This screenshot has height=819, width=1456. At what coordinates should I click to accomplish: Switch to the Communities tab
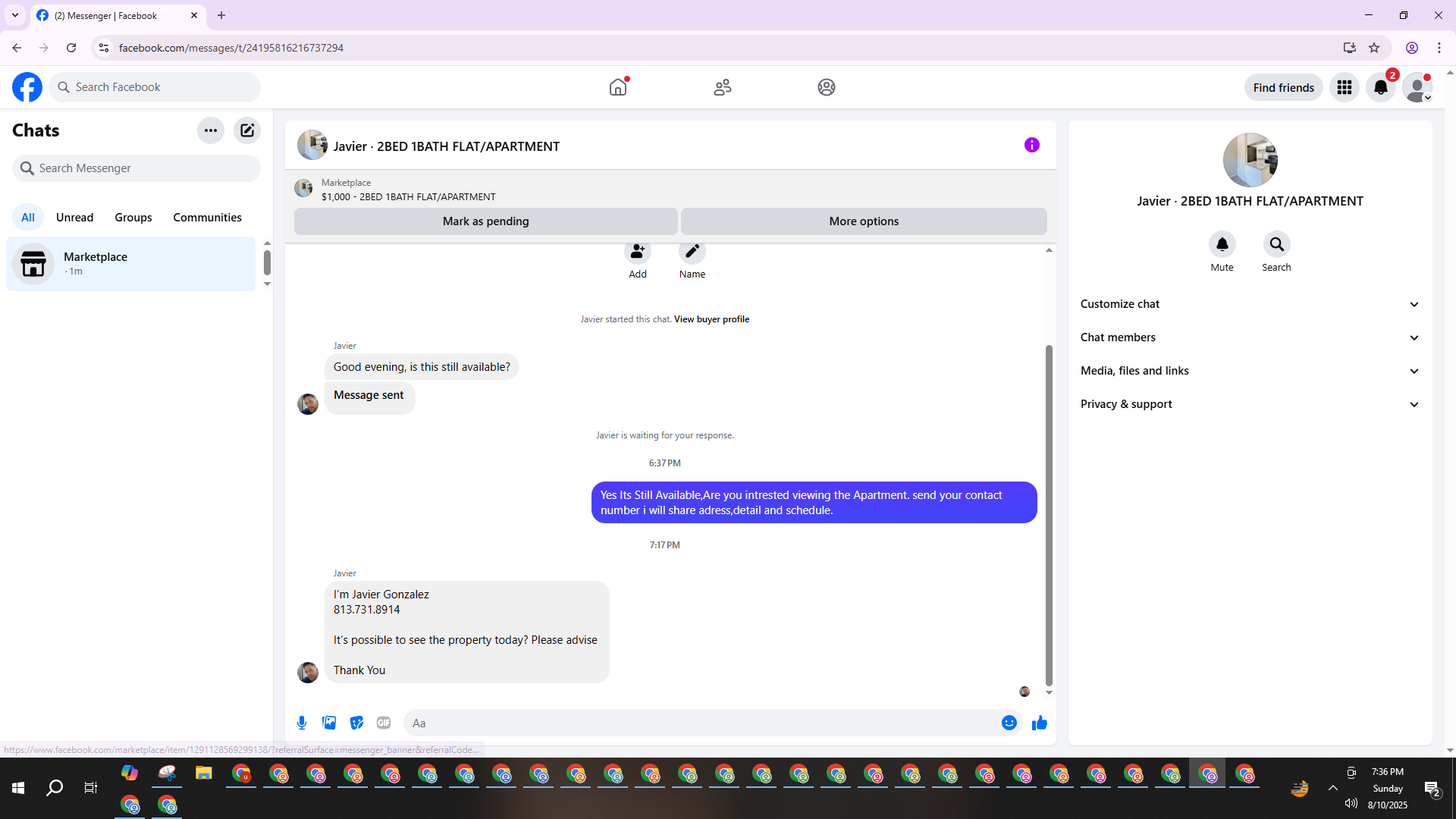pyautogui.click(x=207, y=218)
